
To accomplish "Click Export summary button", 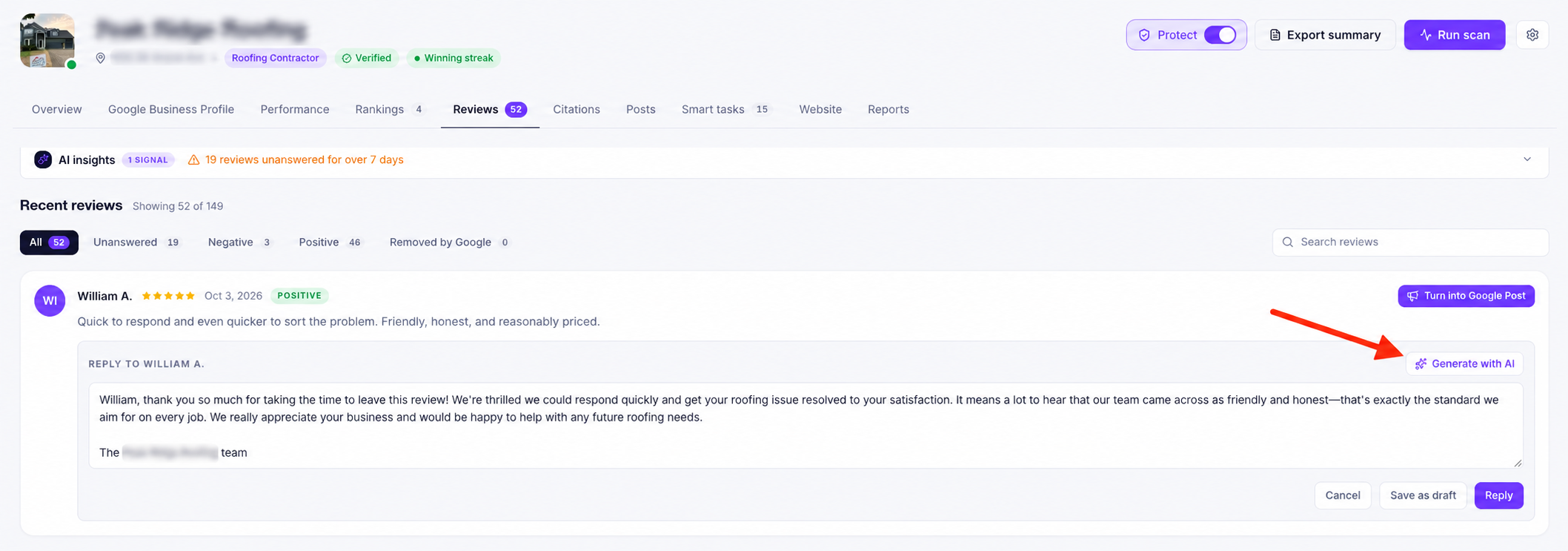I will pyautogui.click(x=1325, y=35).
